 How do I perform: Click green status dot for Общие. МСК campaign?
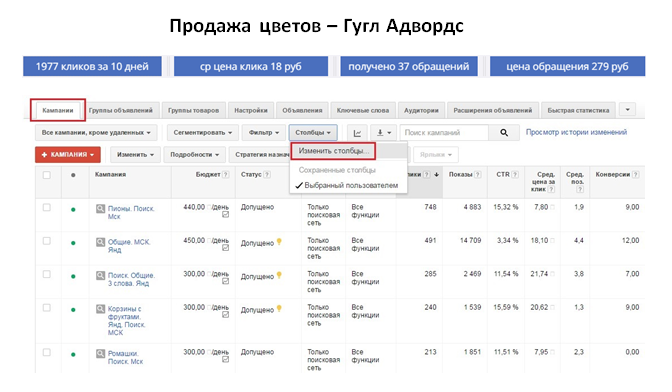pyautogui.click(x=73, y=243)
